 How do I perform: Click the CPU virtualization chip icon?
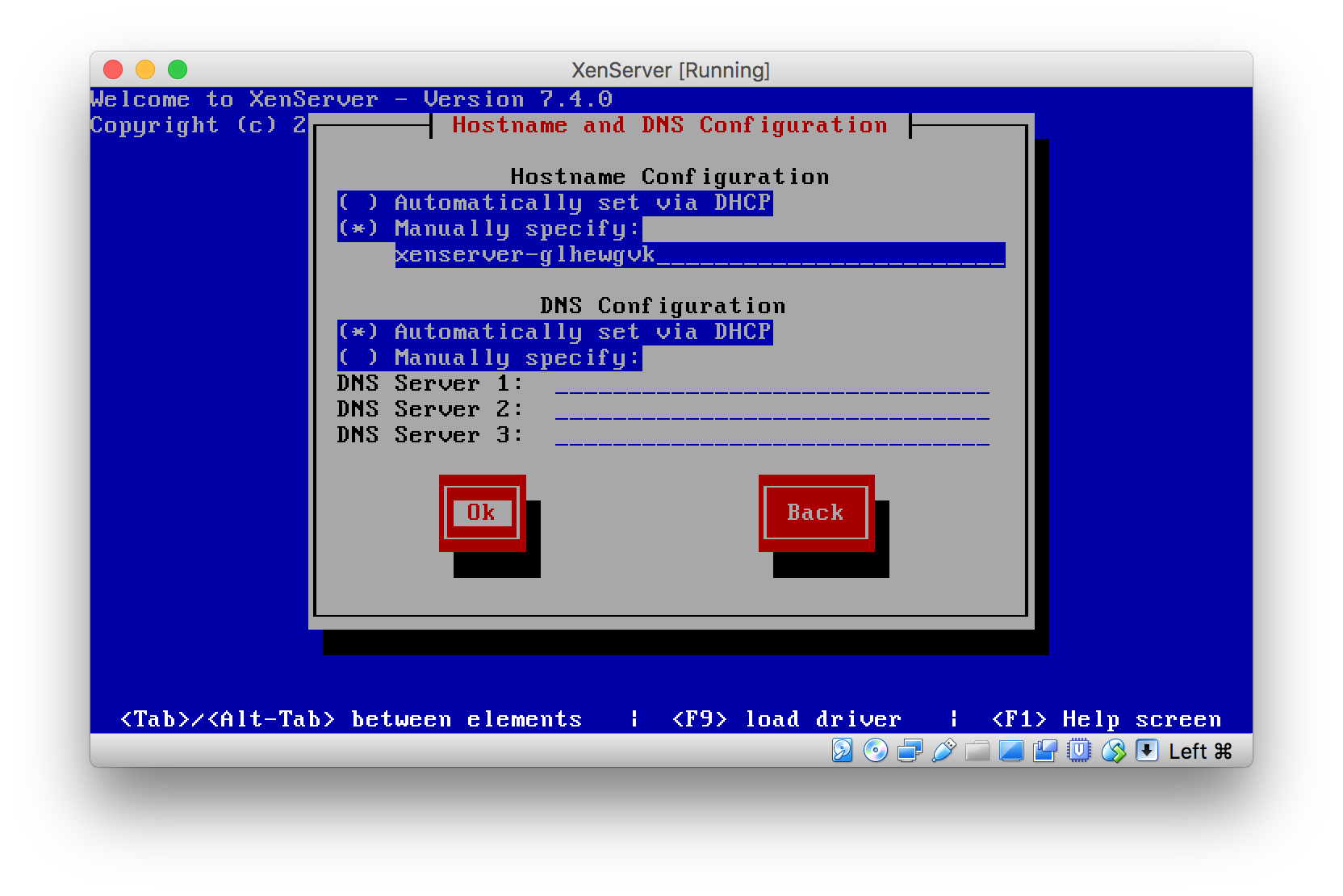pos(1079,751)
